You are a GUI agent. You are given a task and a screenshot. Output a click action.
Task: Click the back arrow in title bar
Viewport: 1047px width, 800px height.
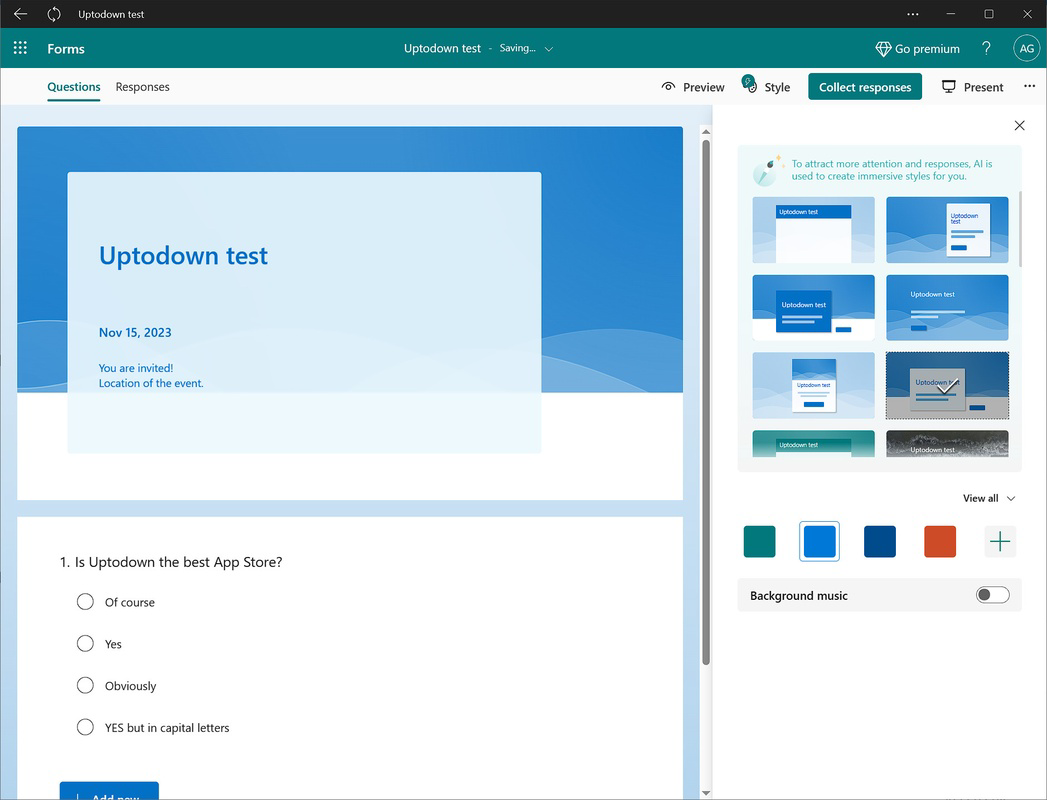[x=21, y=14]
